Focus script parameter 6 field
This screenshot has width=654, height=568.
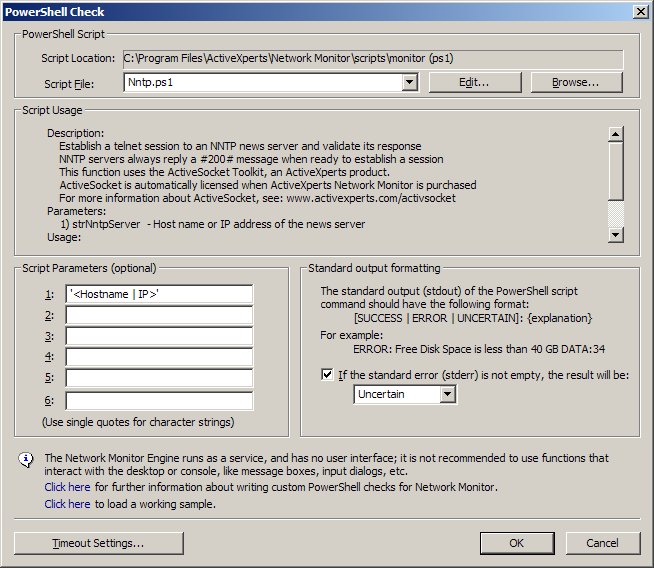click(x=159, y=400)
